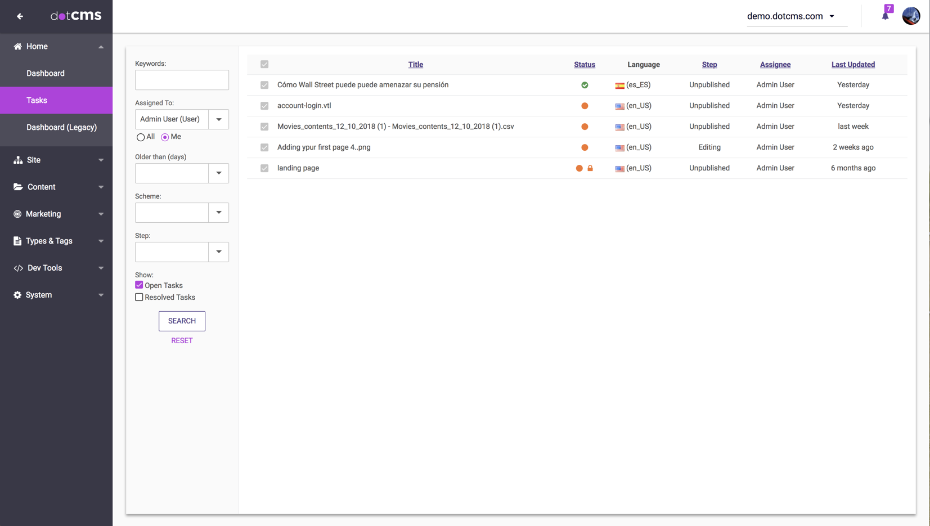Click the Dev Tools code icon
This screenshot has width=930, height=526.
[18, 268]
